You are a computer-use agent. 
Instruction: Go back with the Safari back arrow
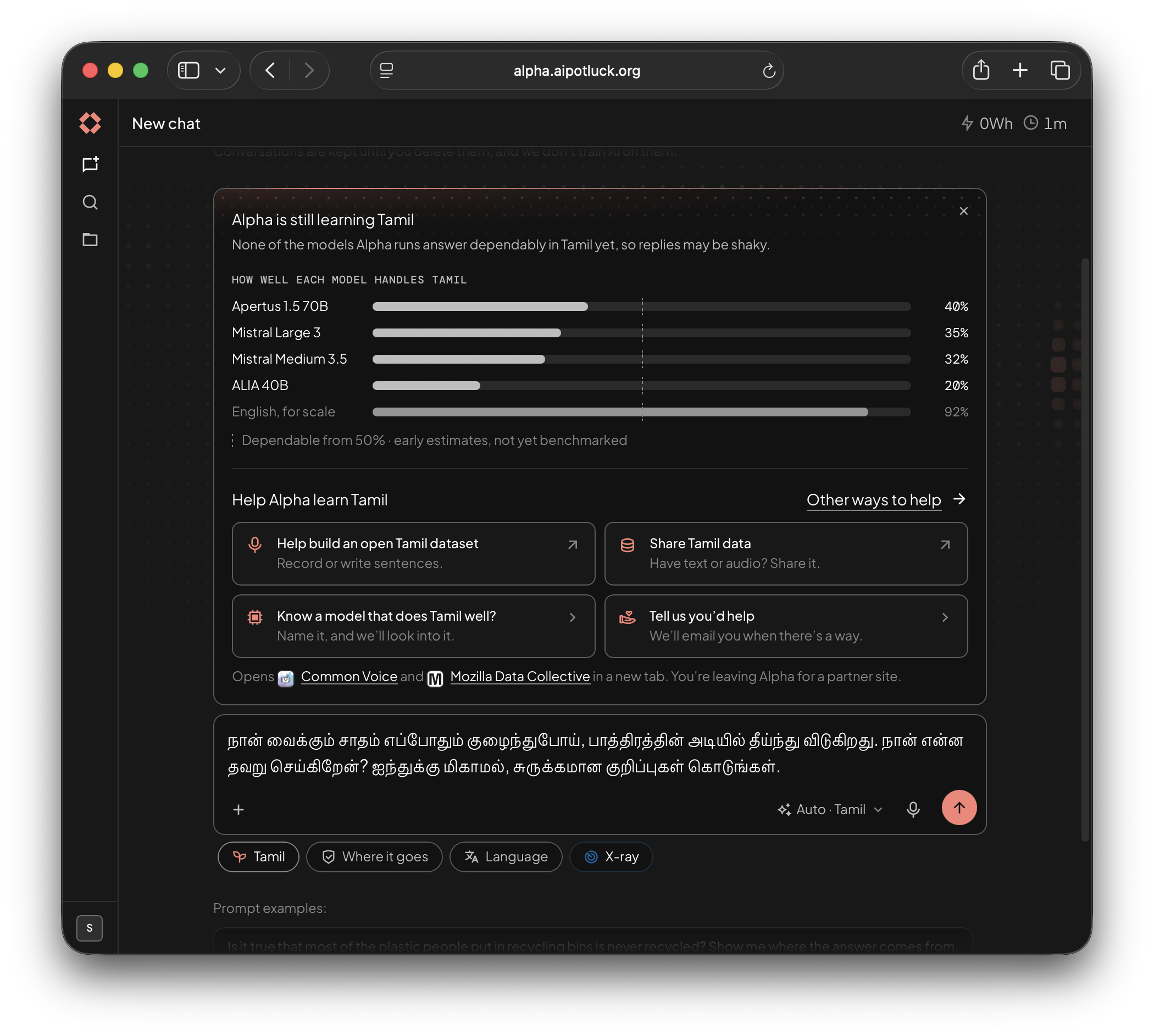[x=270, y=70]
